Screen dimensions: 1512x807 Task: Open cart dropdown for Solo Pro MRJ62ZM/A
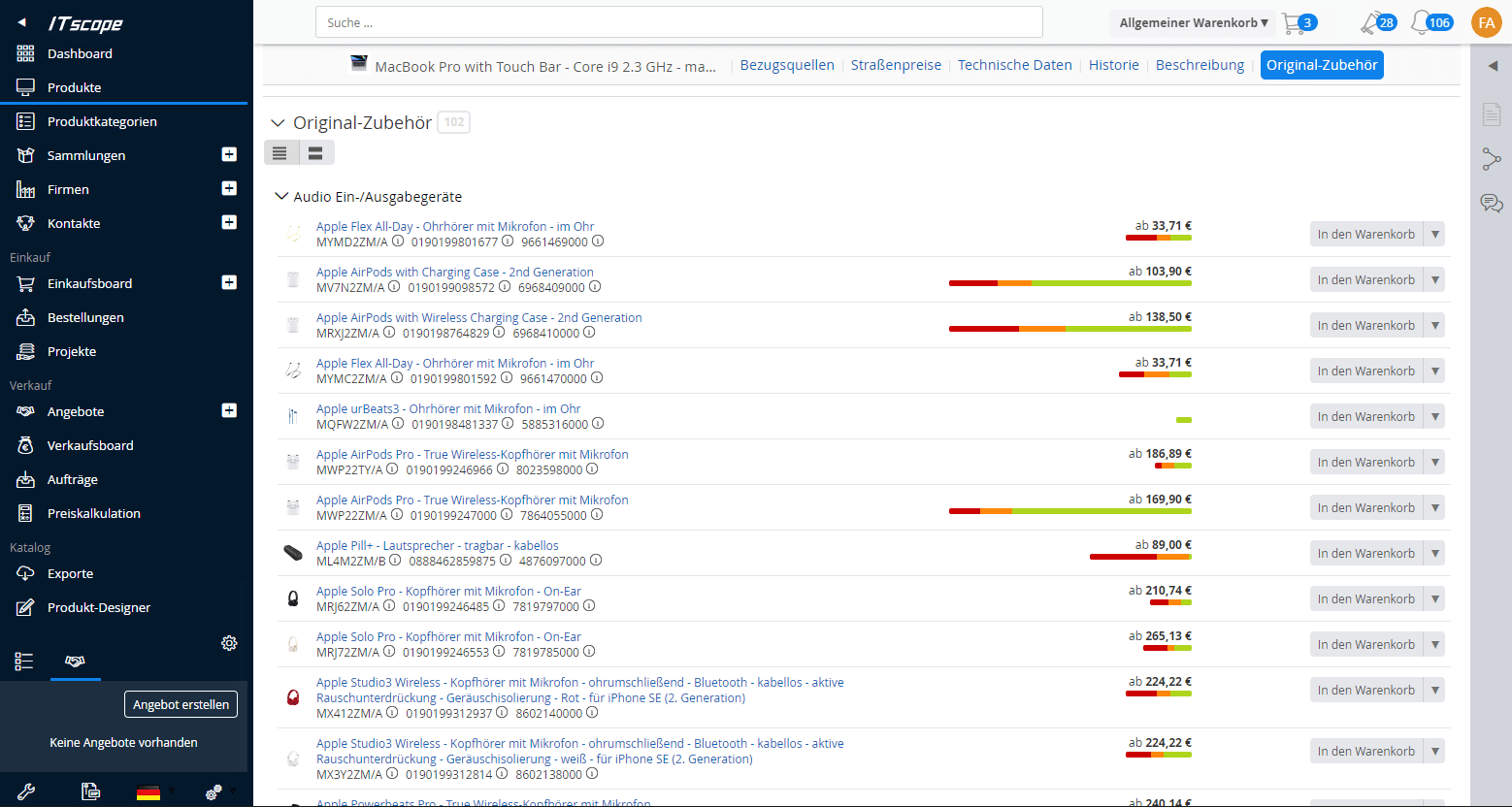(1434, 598)
